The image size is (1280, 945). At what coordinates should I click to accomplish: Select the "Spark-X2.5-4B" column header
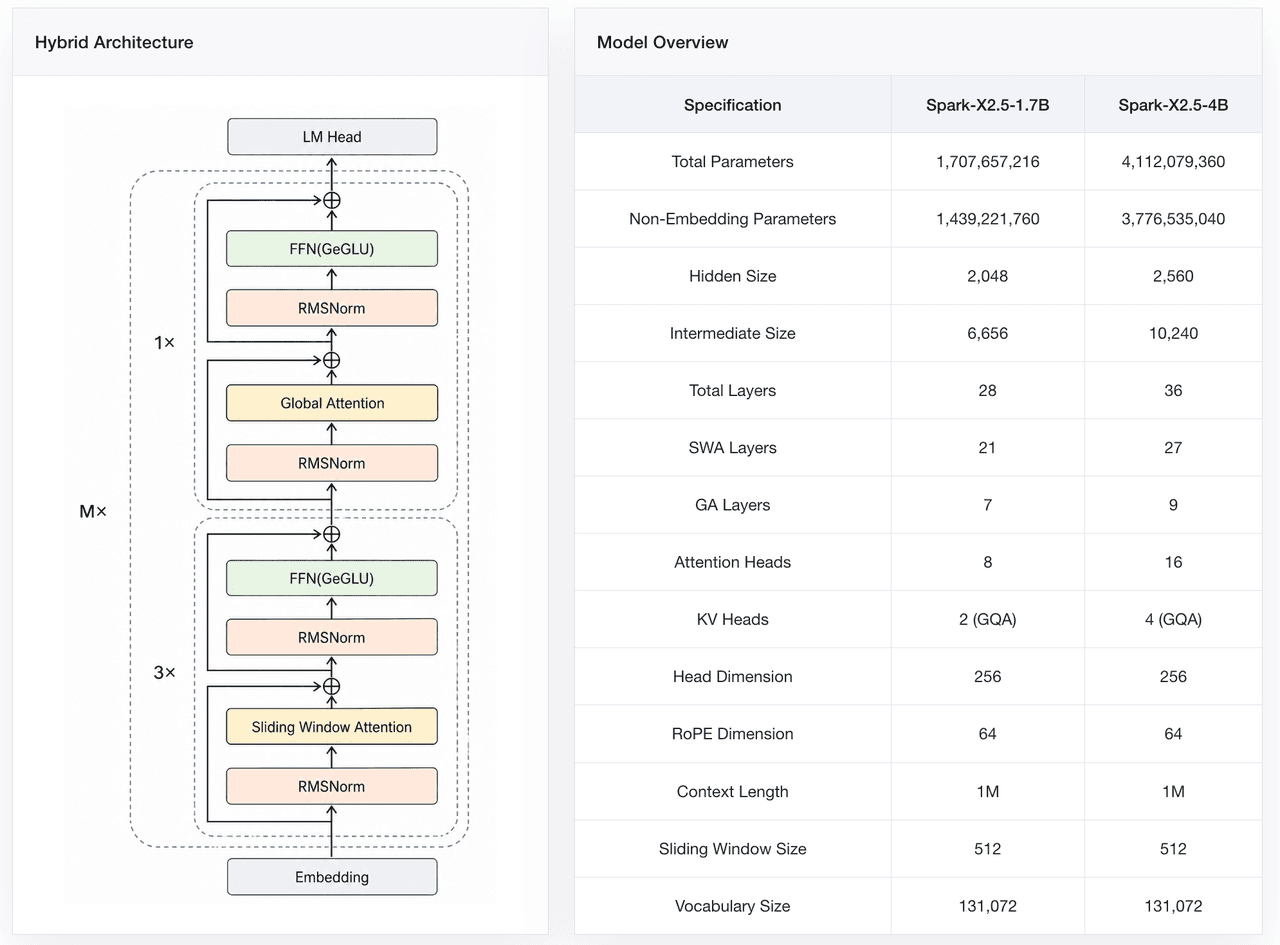point(1173,105)
